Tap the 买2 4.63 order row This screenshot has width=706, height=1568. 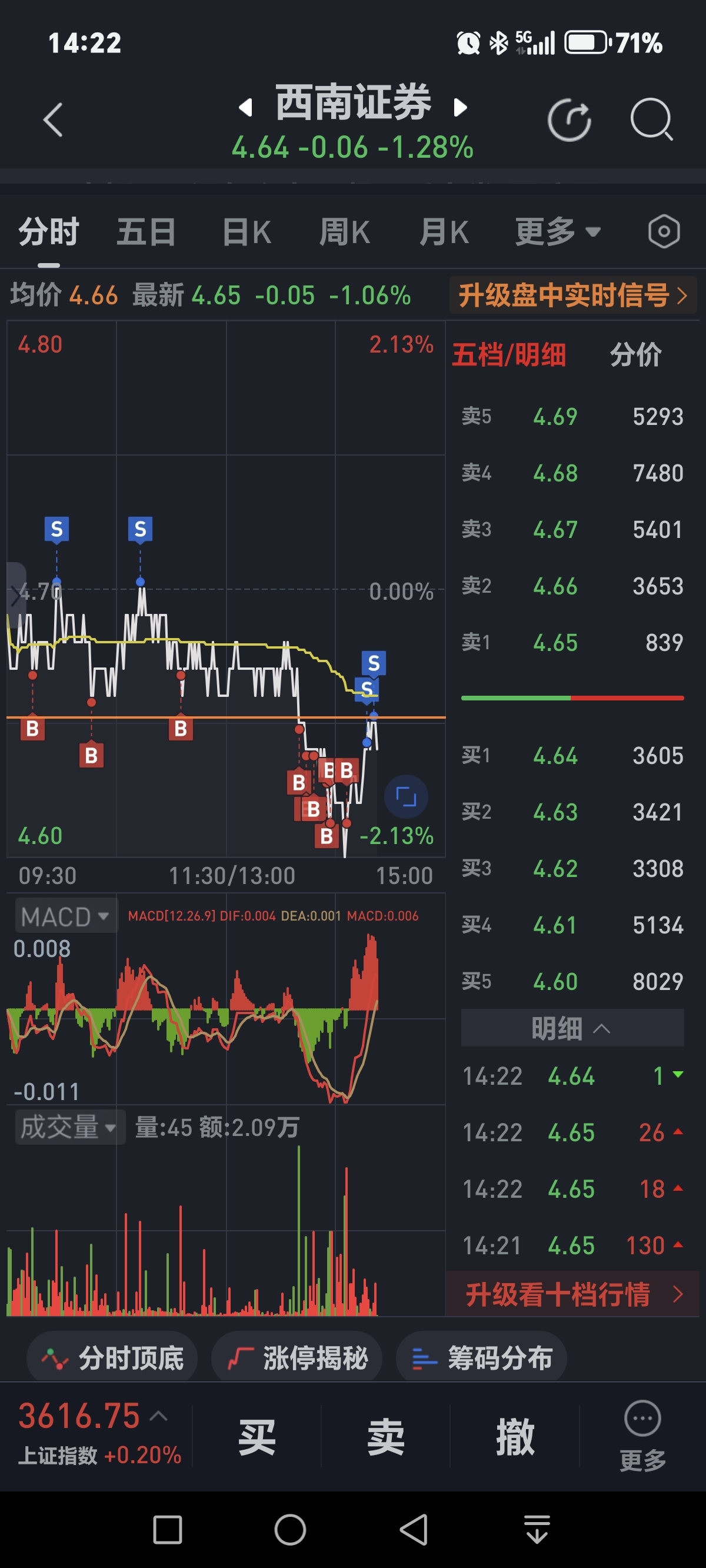[x=572, y=812]
